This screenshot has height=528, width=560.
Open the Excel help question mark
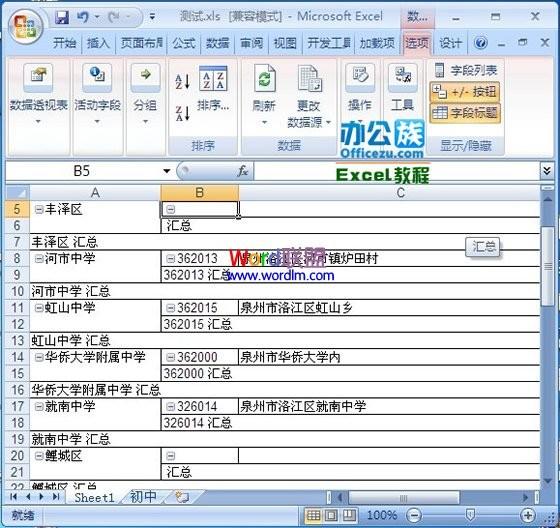point(481,43)
